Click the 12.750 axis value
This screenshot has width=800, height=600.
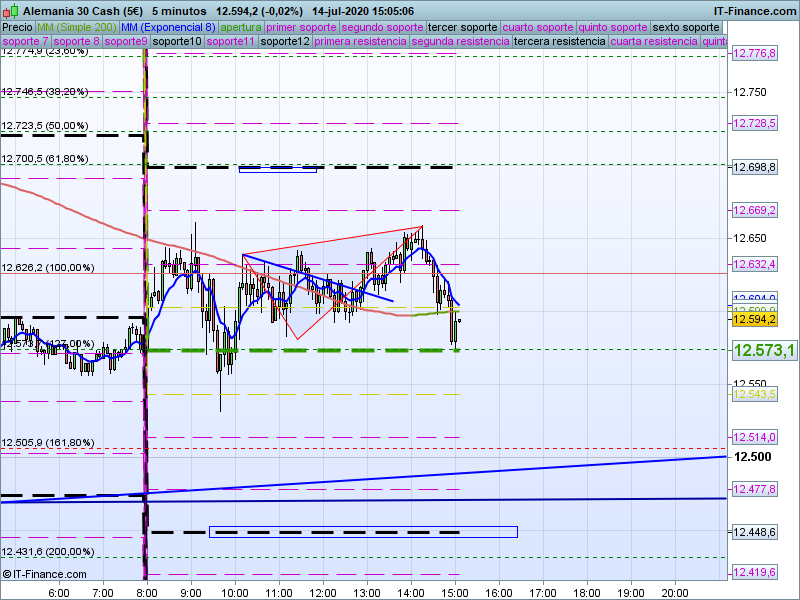[750, 92]
